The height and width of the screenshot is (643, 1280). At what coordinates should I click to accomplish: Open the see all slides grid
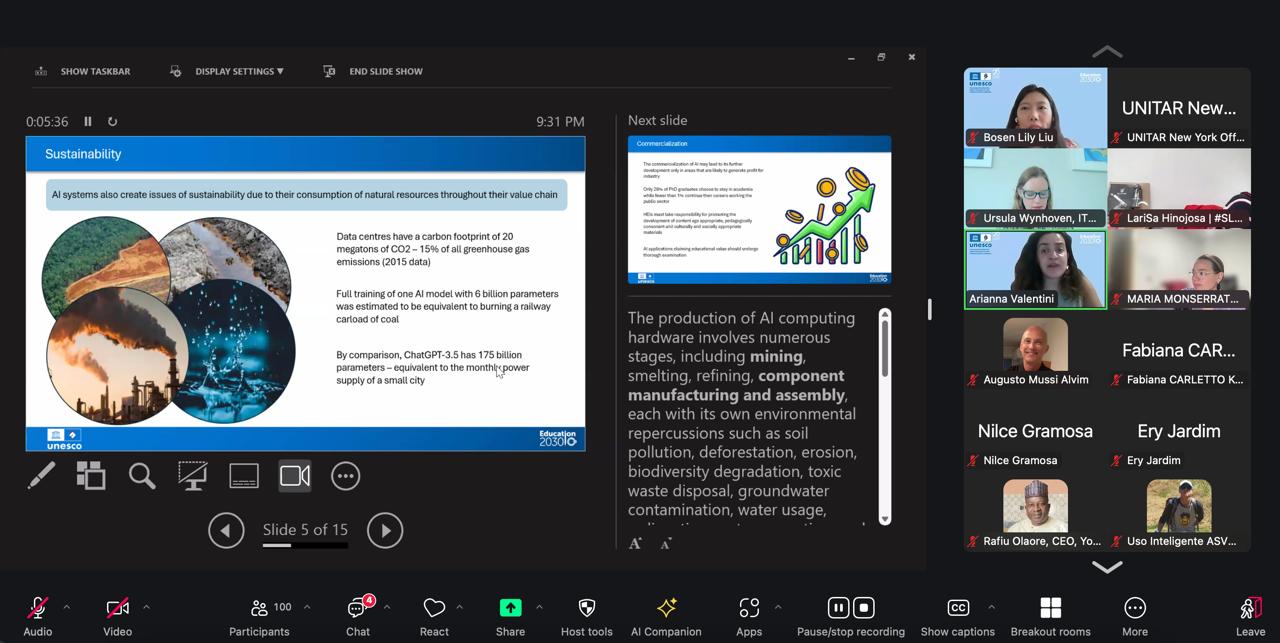[91, 476]
